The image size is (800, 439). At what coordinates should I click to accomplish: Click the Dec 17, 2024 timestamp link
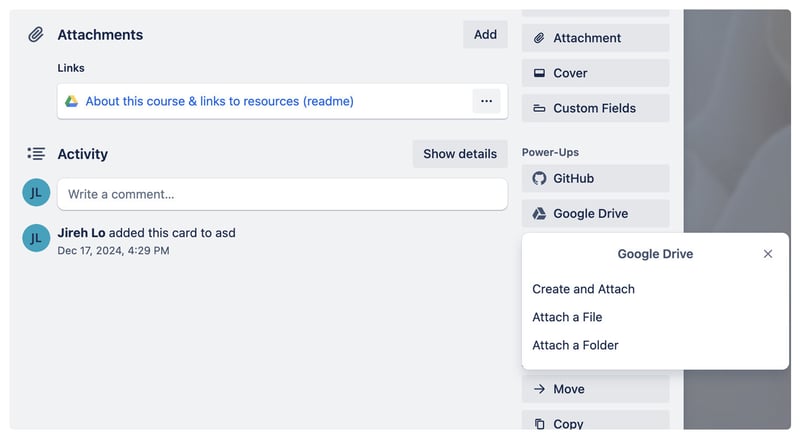[x=113, y=251]
